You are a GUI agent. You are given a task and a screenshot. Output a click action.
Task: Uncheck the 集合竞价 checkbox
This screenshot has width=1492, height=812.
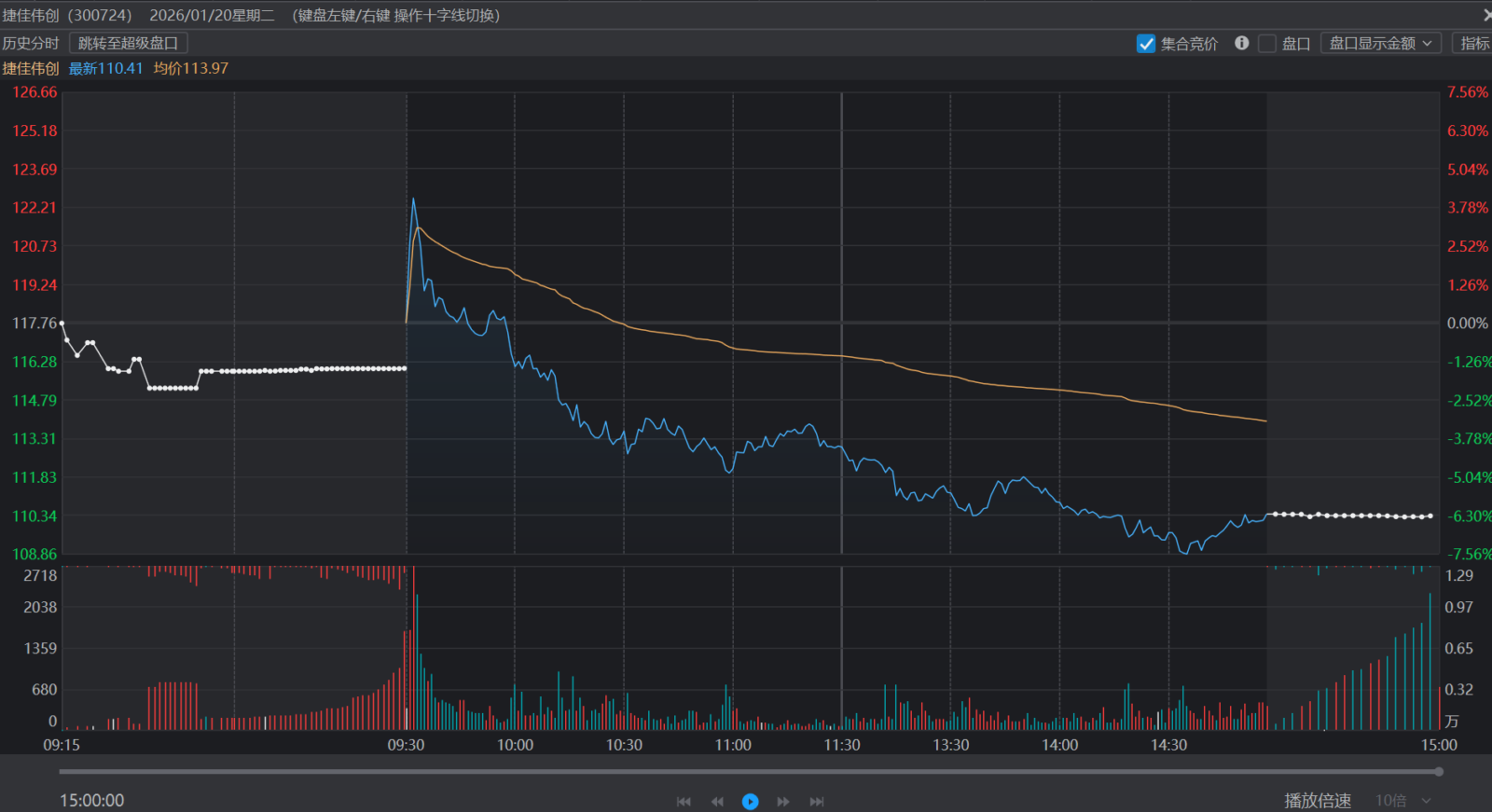(1146, 44)
